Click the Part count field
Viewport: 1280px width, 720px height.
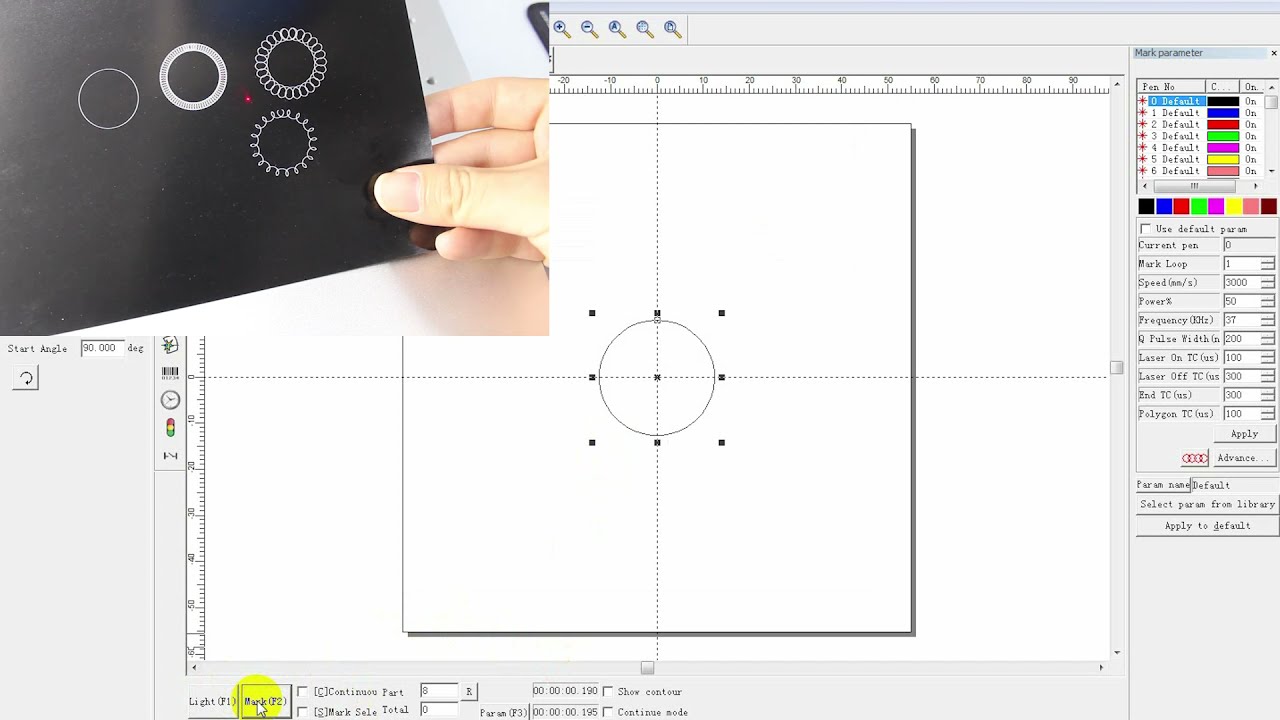coord(439,692)
